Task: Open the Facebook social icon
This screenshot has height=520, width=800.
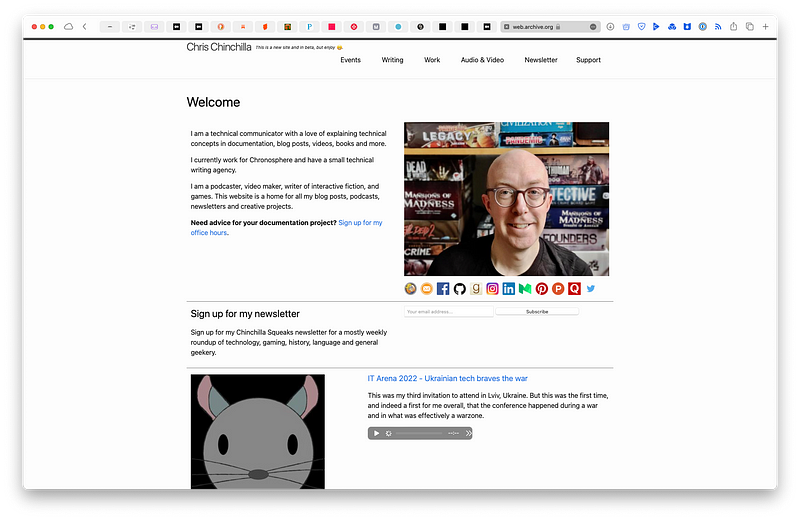Action: (443, 289)
